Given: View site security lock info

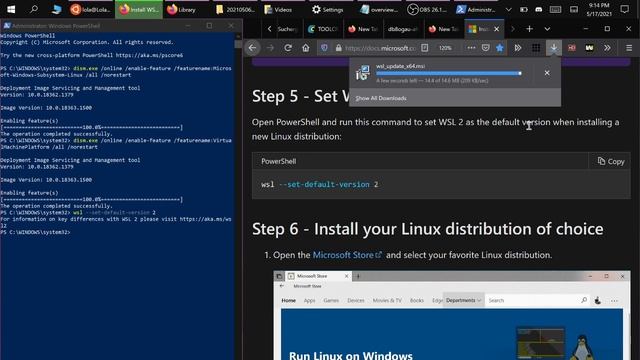Looking at the screenshot, I should click(x=338, y=48).
